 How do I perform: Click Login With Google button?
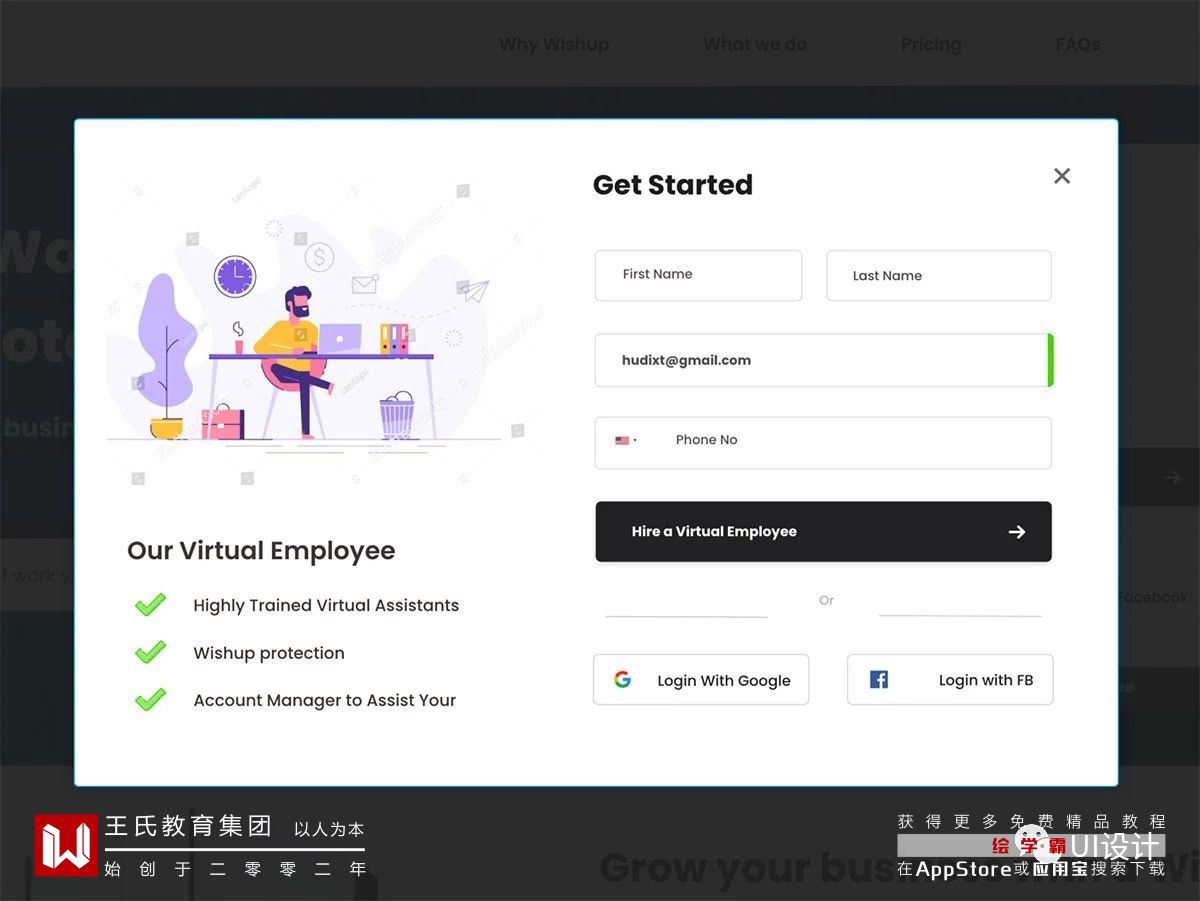(x=701, y=680)
